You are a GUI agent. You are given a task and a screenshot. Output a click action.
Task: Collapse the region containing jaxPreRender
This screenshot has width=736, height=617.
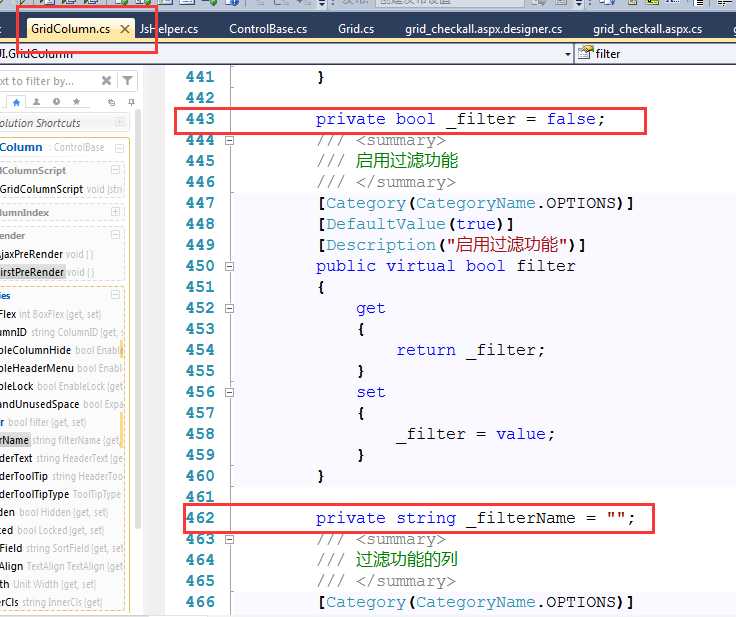point(115,235)
